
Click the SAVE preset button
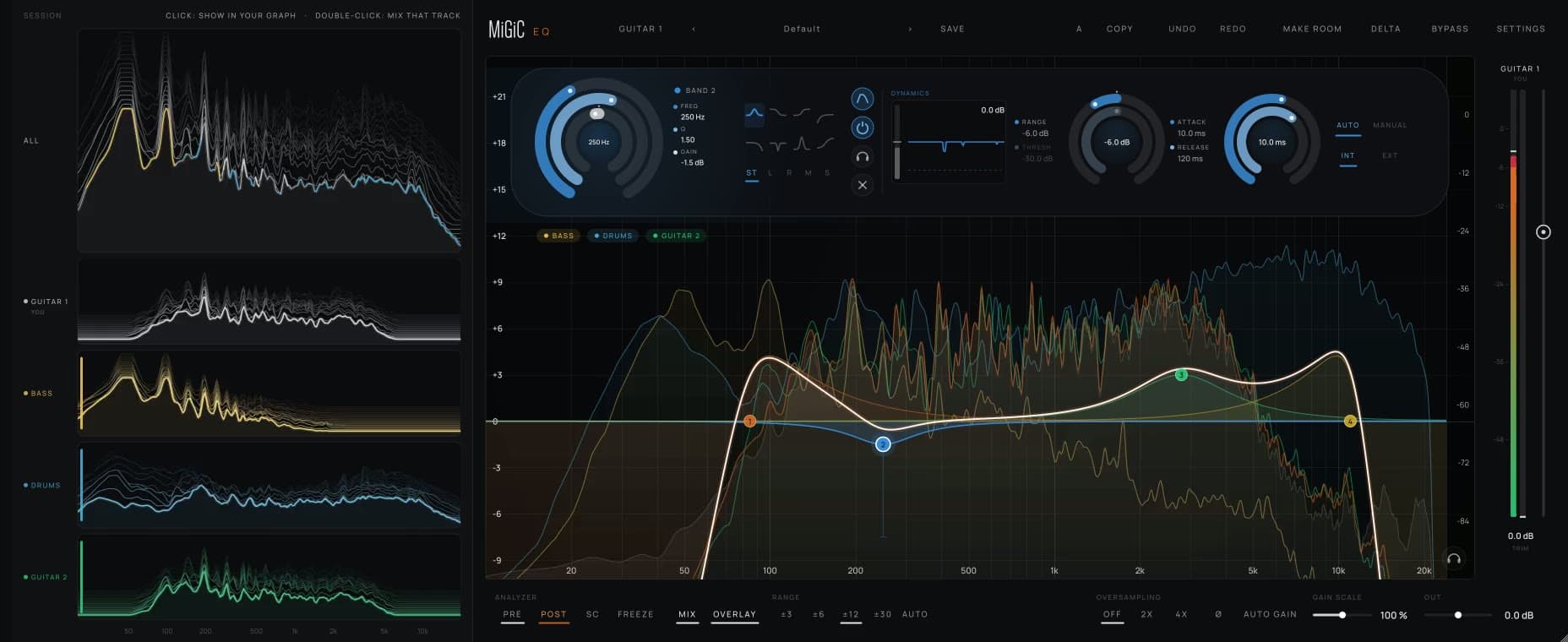click(x=952, y=29)
